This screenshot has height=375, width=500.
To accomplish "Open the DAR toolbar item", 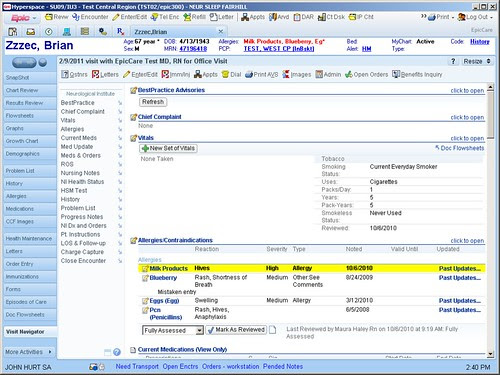I will point(303,17).
